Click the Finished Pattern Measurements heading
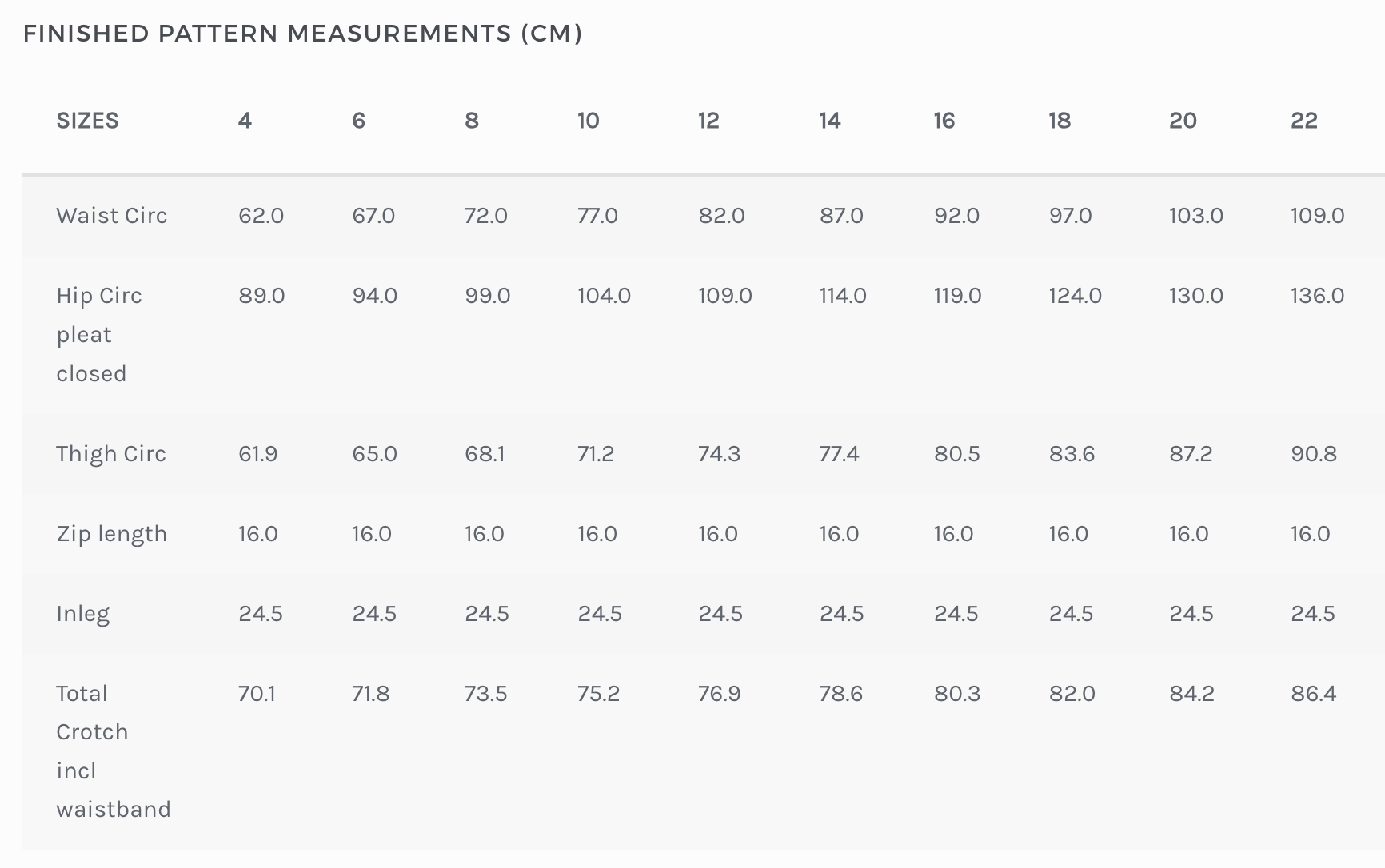Viewport: 1385px width, 868px height. tap(303, 34)
